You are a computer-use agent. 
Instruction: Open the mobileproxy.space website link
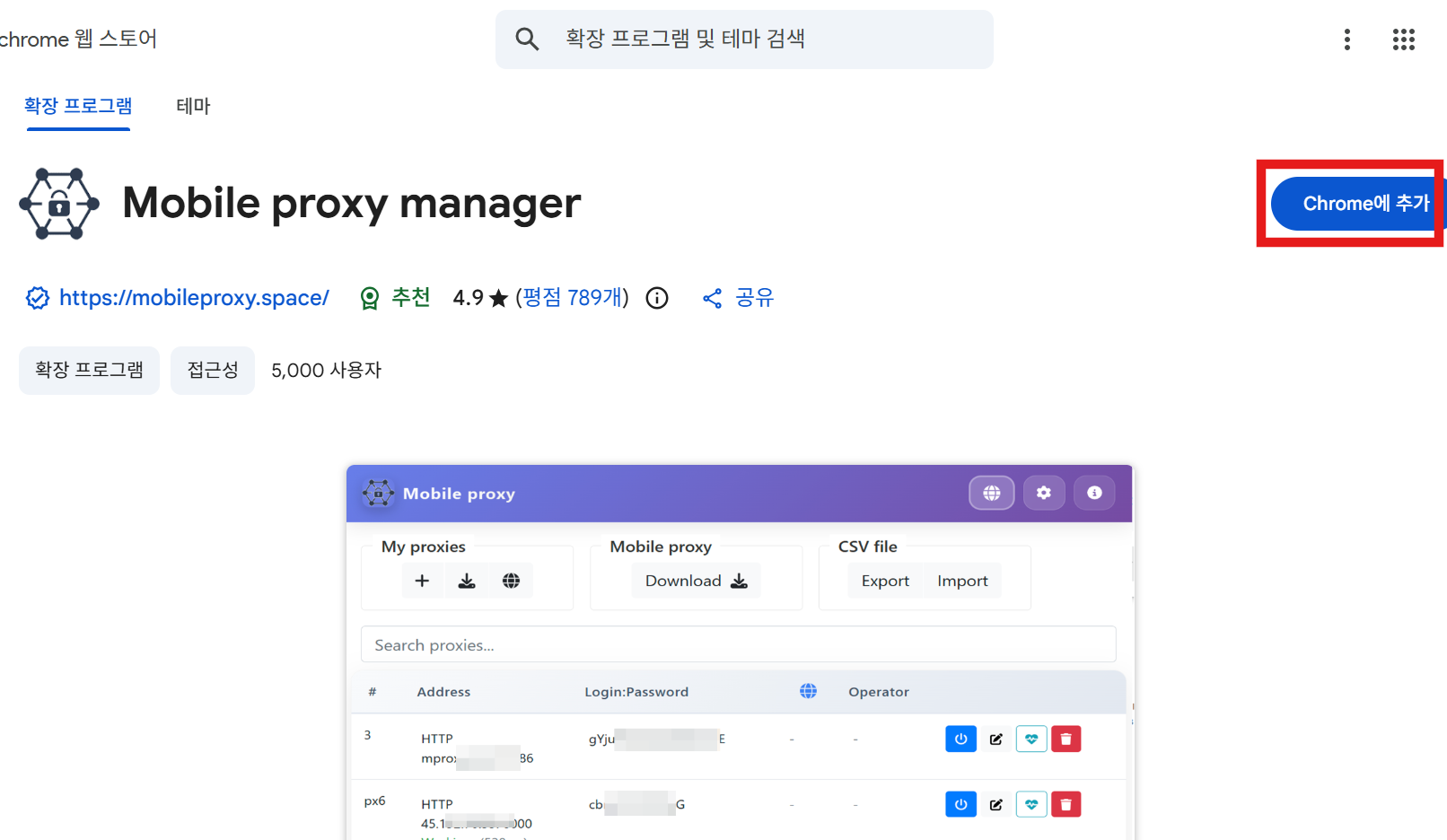click(194, 298)
